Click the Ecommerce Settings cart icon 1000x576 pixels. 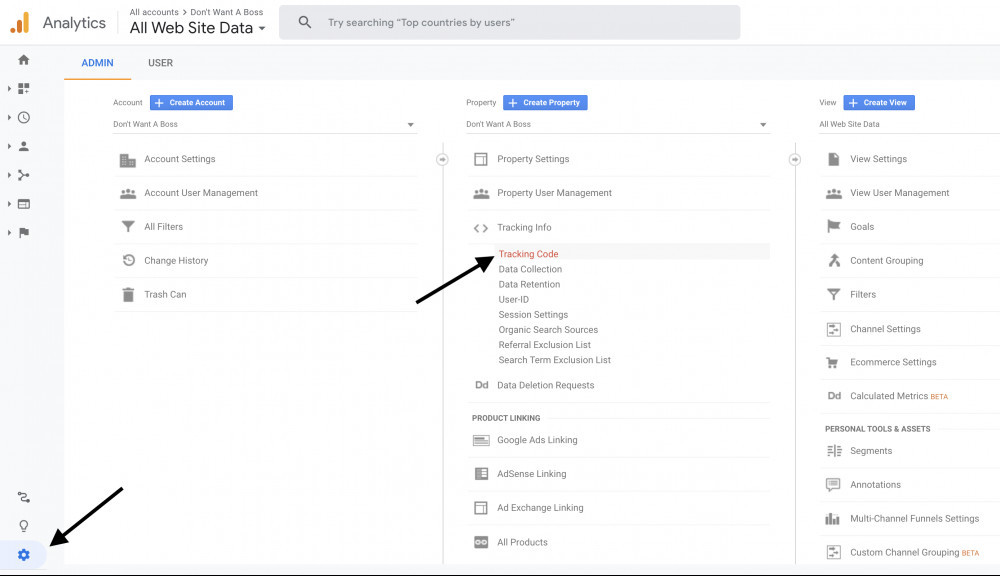pyautogui.click(x=832, y=362)
